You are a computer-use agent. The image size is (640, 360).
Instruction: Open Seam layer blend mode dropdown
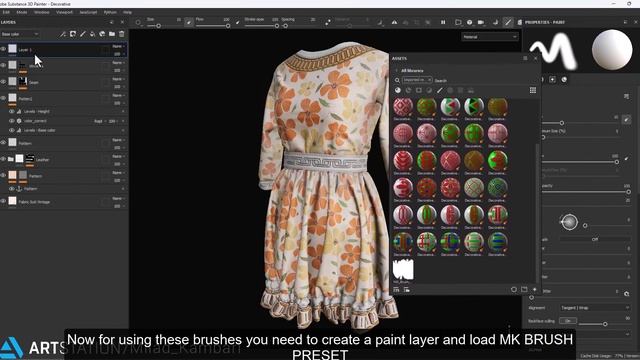click(x=118, y=79)
